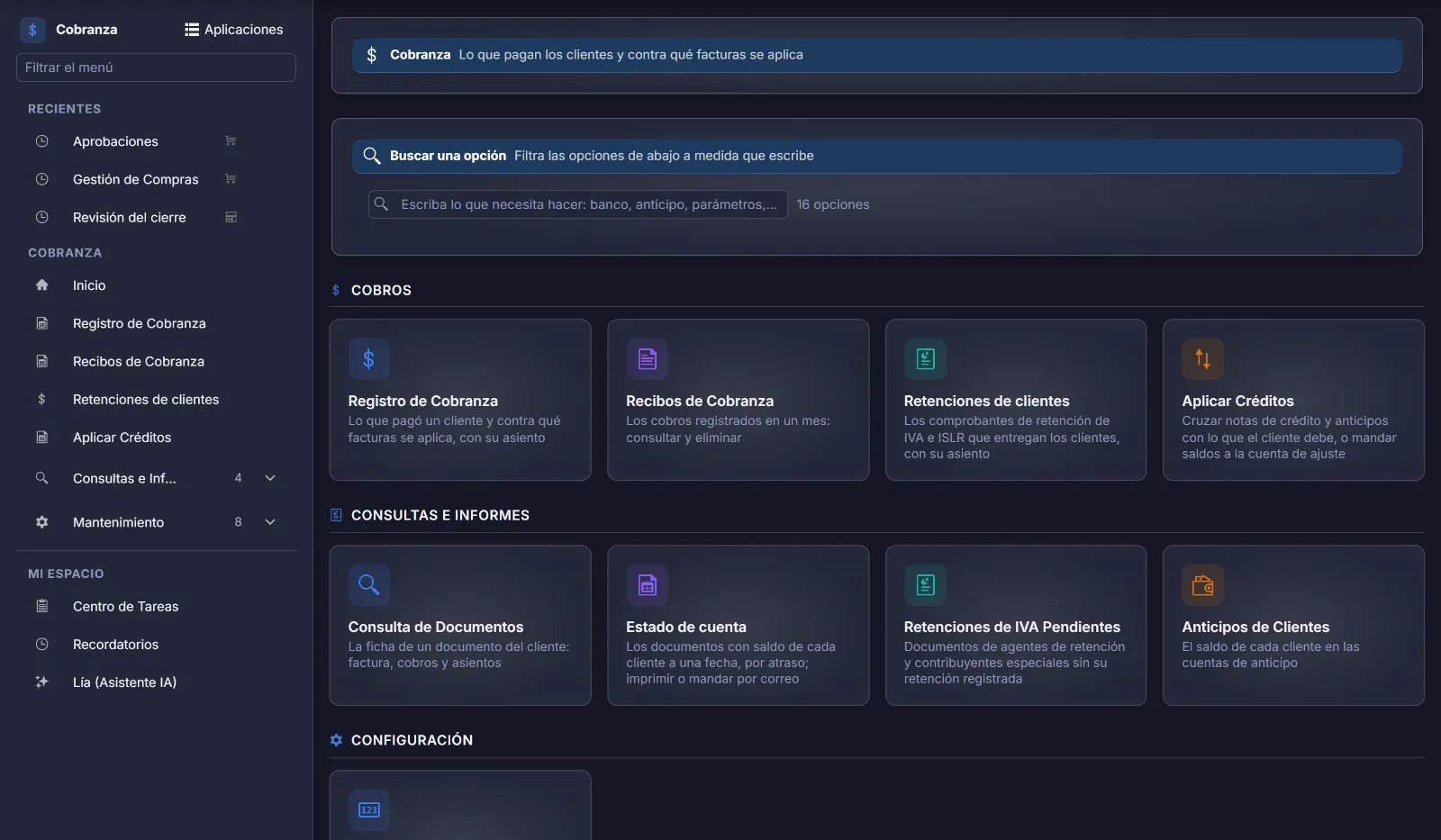1441x840 pixels.
Task: Open the Aplicaciones list
Action: [x=234, y=30]
